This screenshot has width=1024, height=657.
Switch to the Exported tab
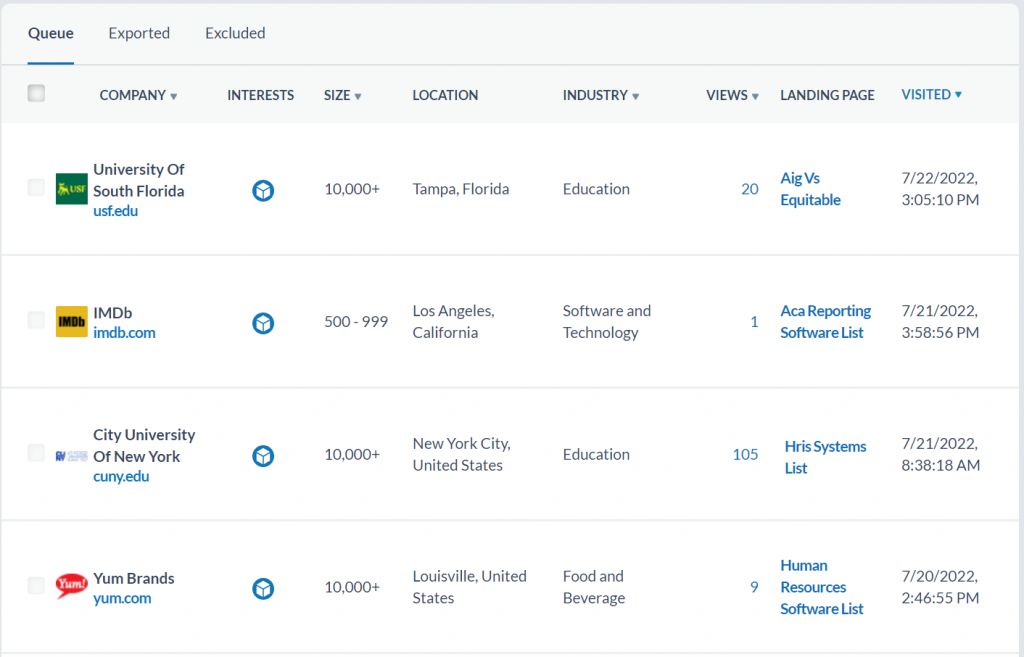pos(139,33)
